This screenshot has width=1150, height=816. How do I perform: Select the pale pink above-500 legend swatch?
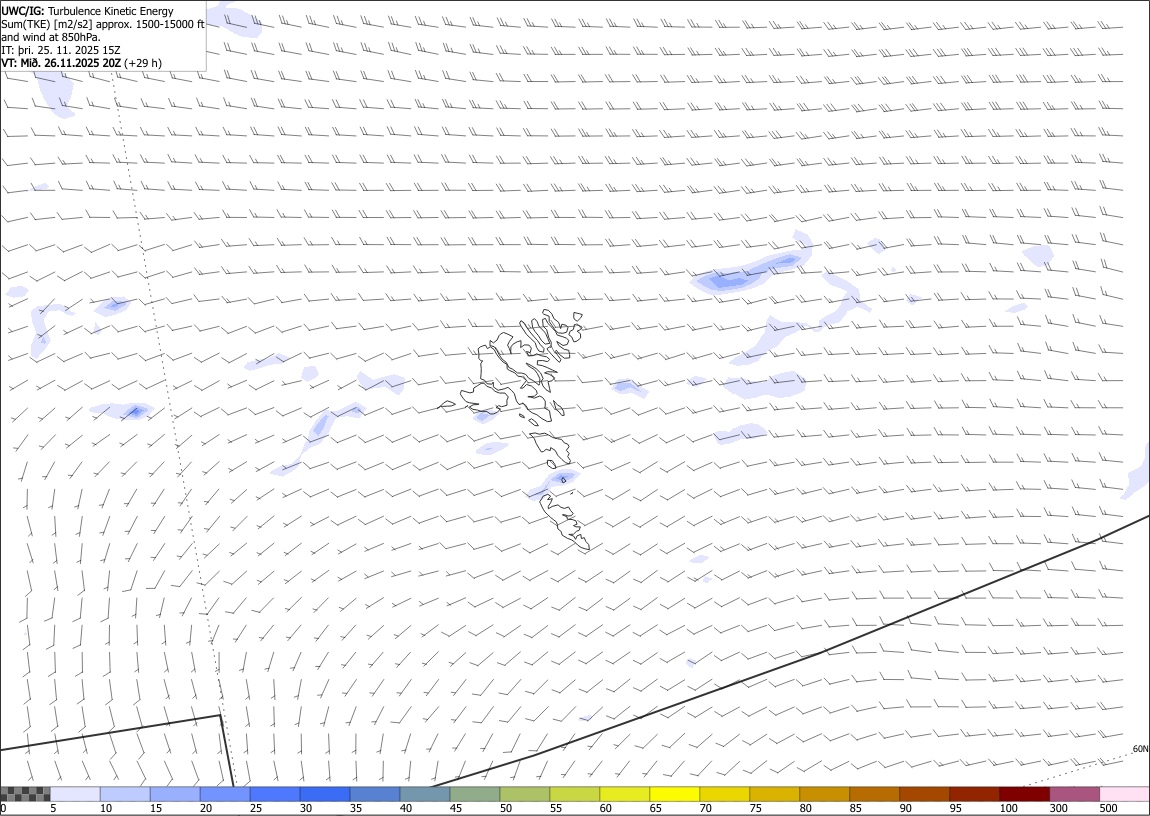1124,794
